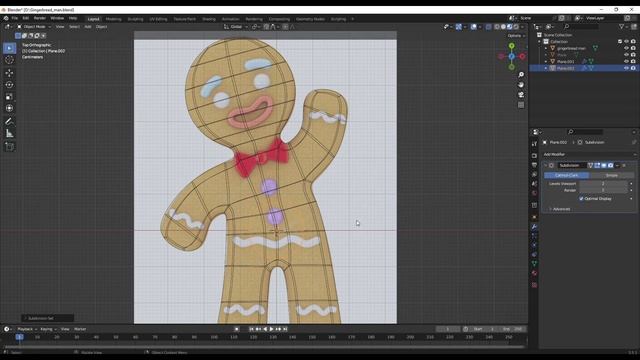Open the Global transform orientation dropdown
The width and height of the screenshot is (640, 360).
[x=236, y=27]
